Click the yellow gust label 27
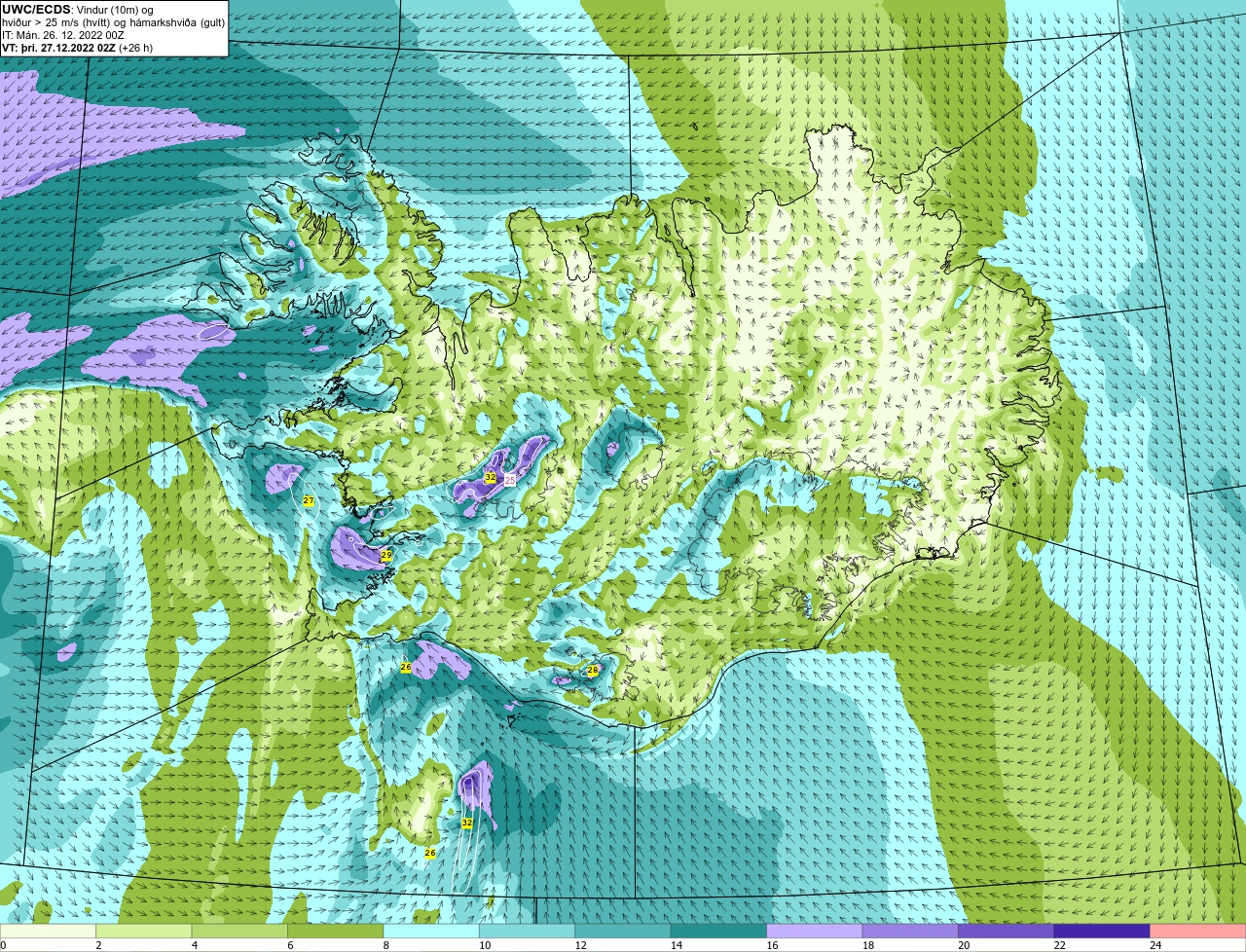This screenshot has height=952, width=1246. 309,500
